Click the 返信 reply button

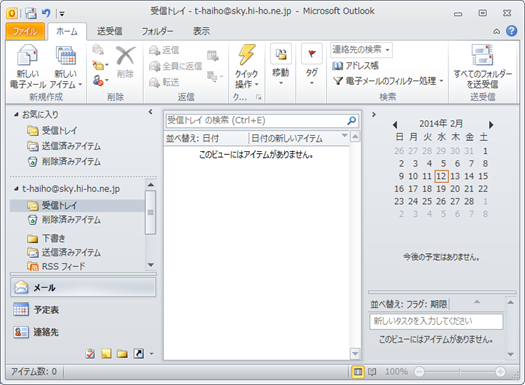pos(164,50)
